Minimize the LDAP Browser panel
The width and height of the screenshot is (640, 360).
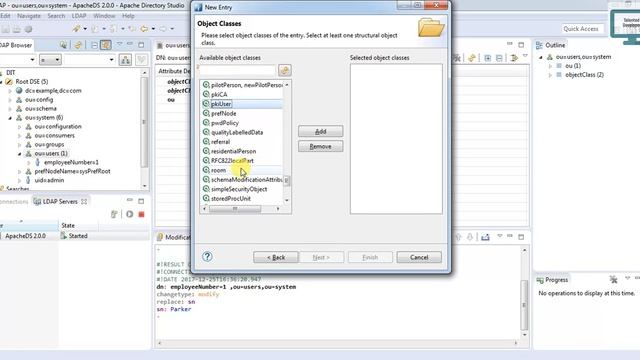click(x=130, y=44)
